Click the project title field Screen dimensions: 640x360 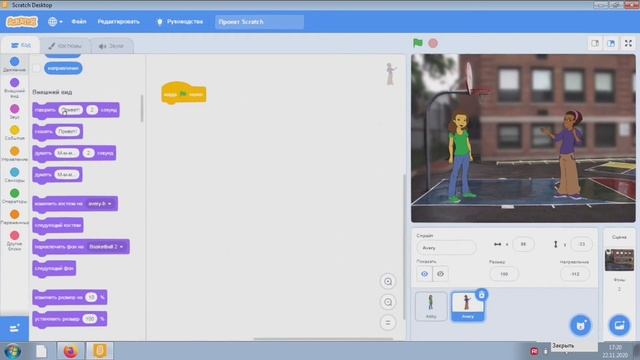coord(259,22)
